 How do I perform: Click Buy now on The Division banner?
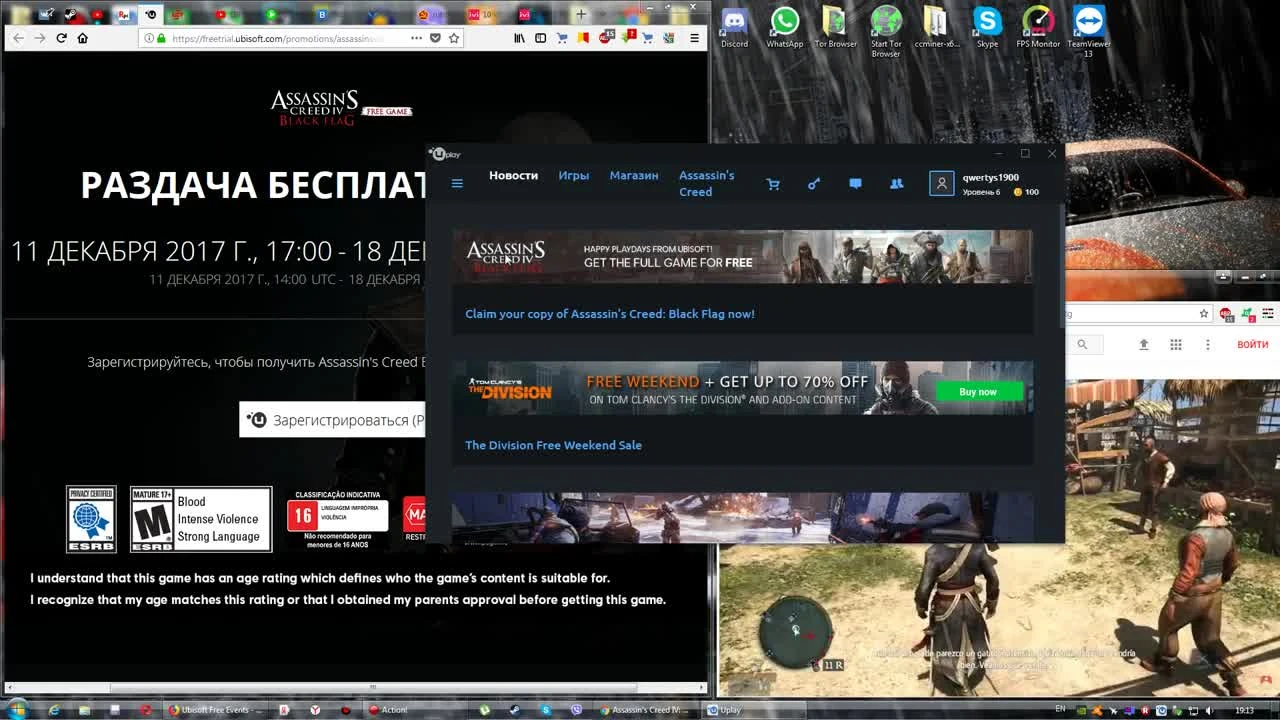coord(978,391)
